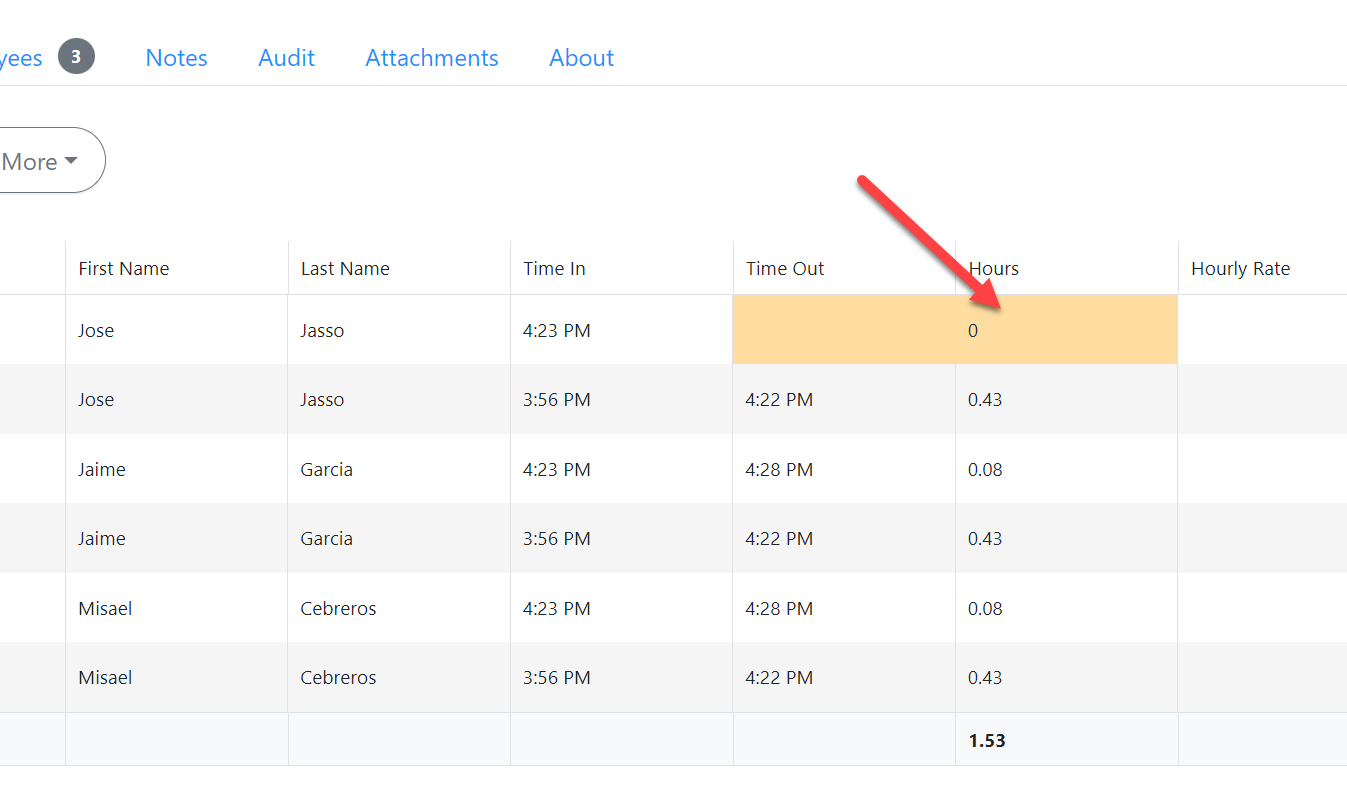The height and width of the screenshot is (807, 1347).
Task: Select Jaime's first name in 0.08 hours row
Action: tap(102, 469)
